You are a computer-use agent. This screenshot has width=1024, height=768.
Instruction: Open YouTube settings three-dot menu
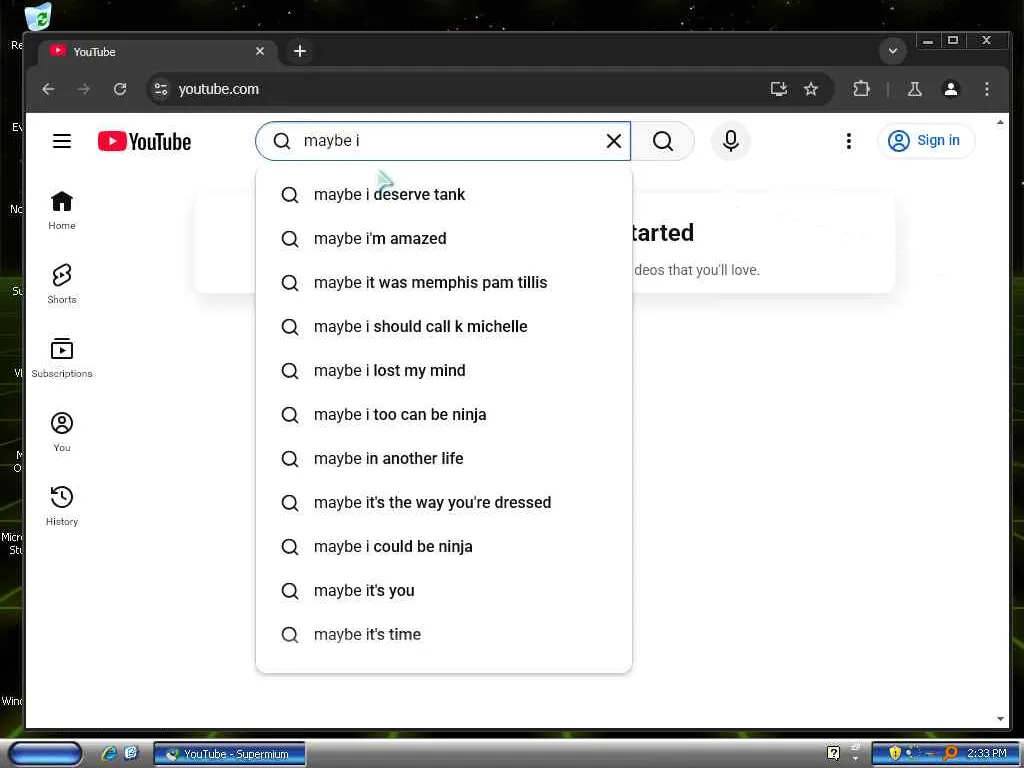[848, 141]
